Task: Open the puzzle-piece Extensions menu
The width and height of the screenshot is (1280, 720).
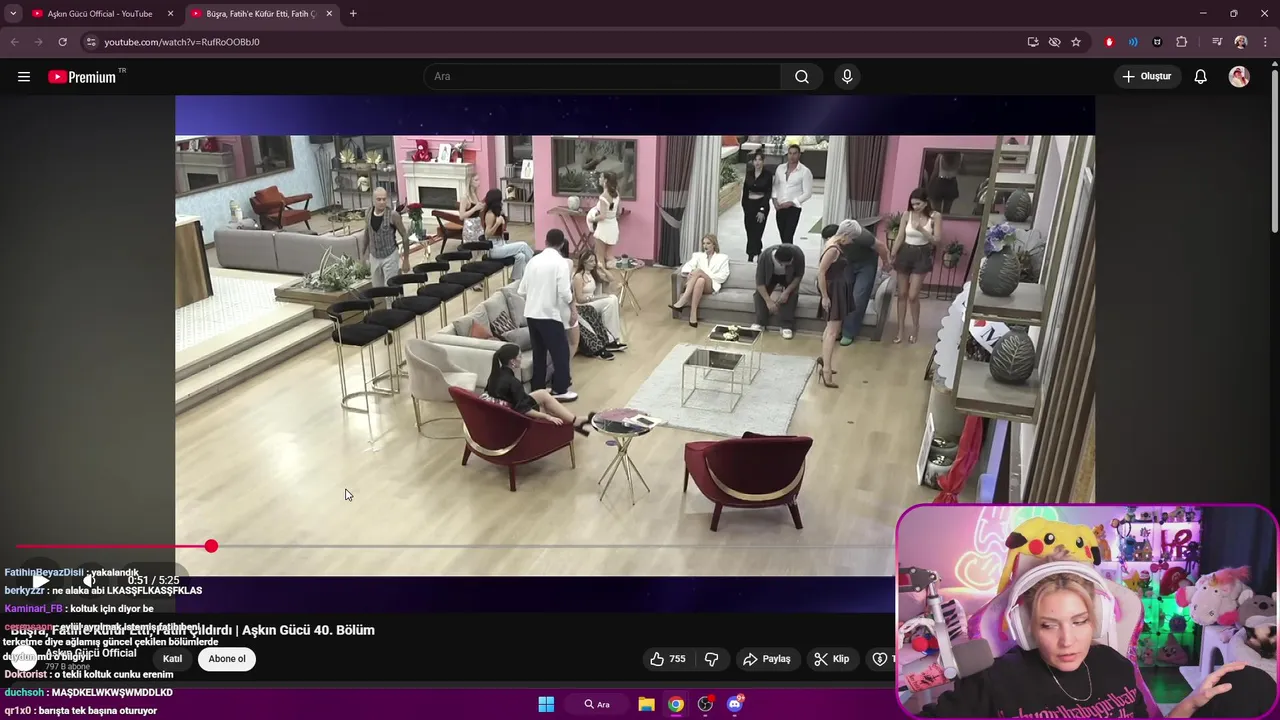Action: [1182, 42]
